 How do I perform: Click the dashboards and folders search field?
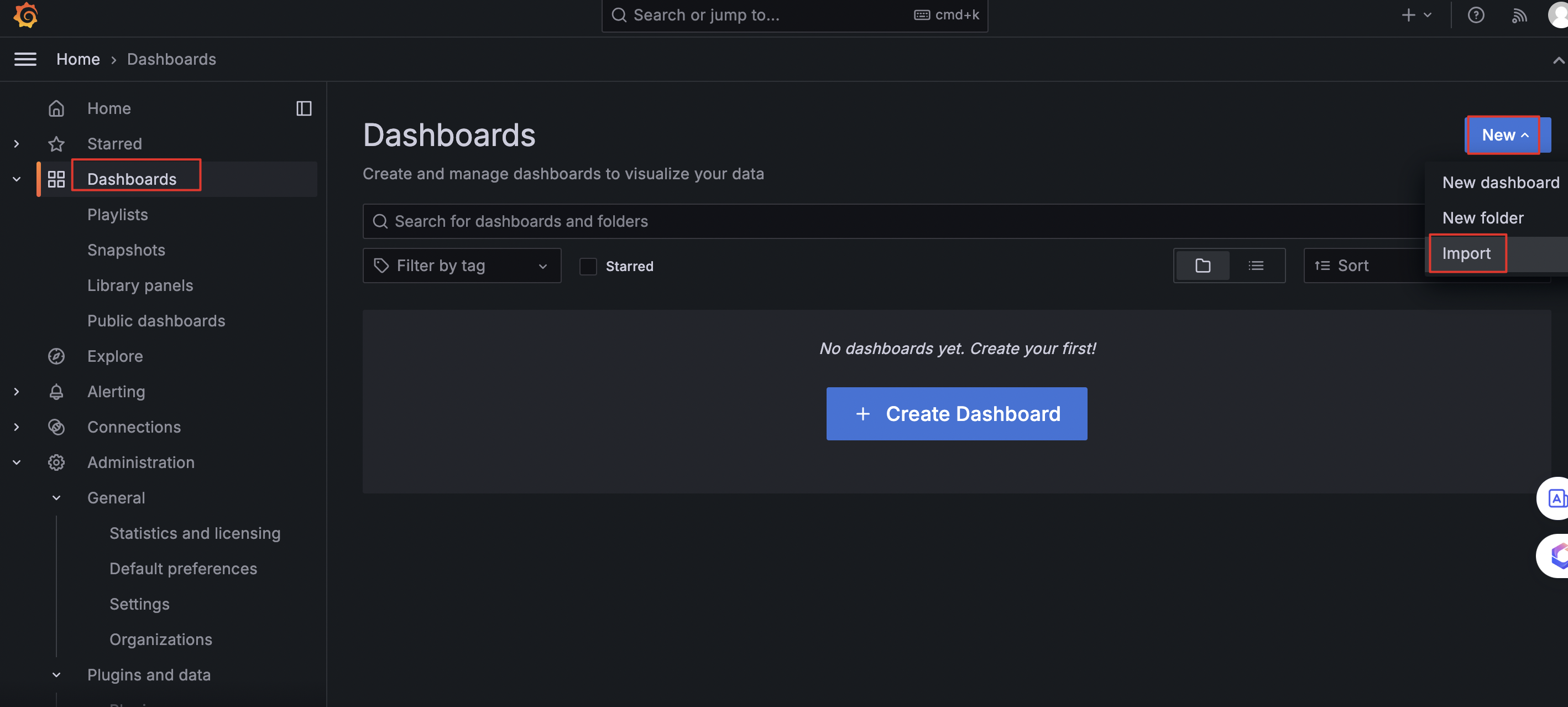click(x=852, y=221)
